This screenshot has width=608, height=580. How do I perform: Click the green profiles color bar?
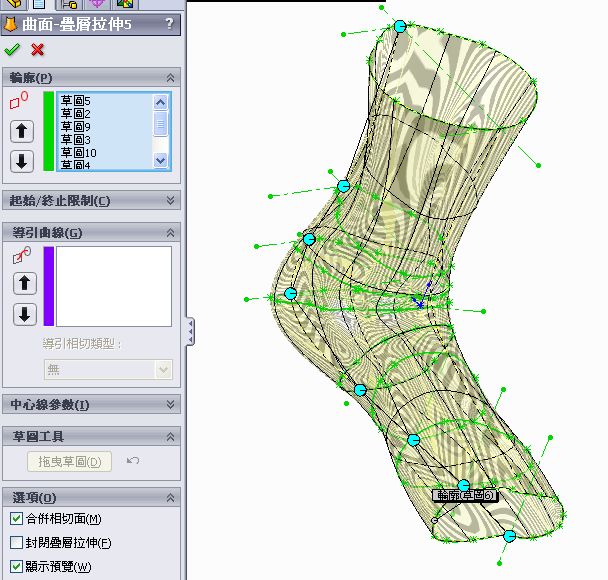click(48, 131)
